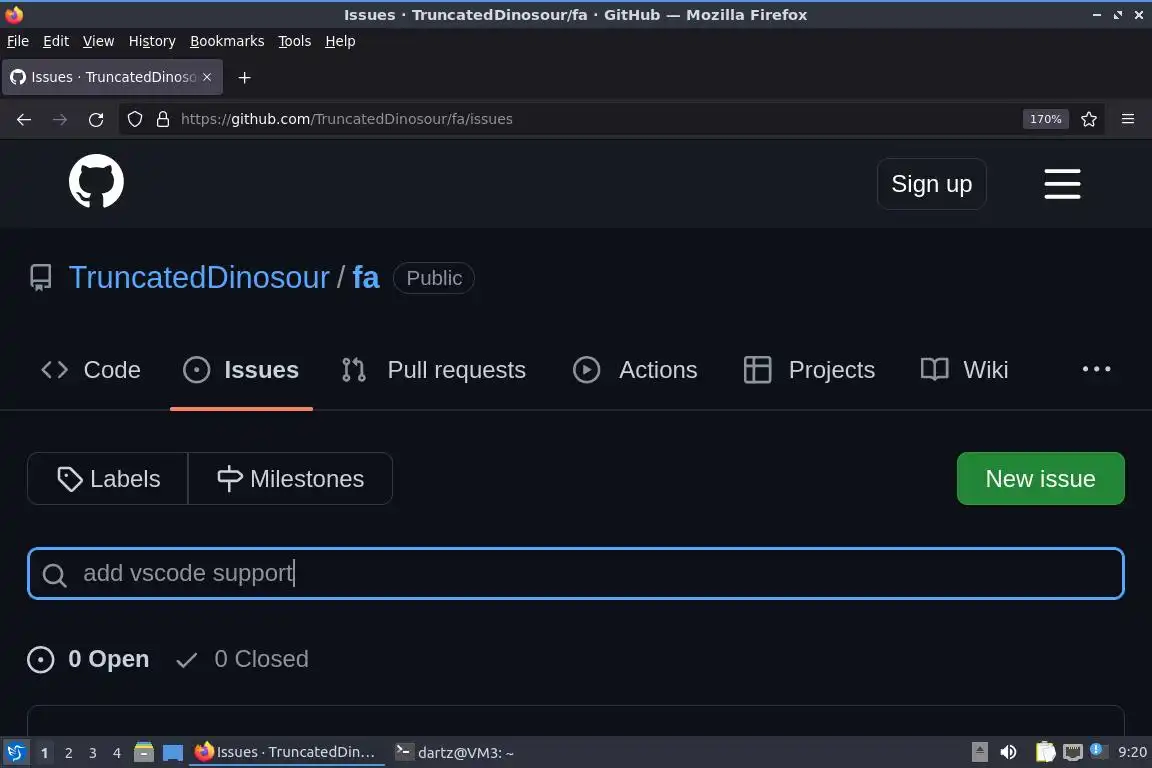Click the magnifier icon in issue search
Image resolution: width=1152 pixels, height=768 pixels.
pyautogui.click(x=54, y=574)
